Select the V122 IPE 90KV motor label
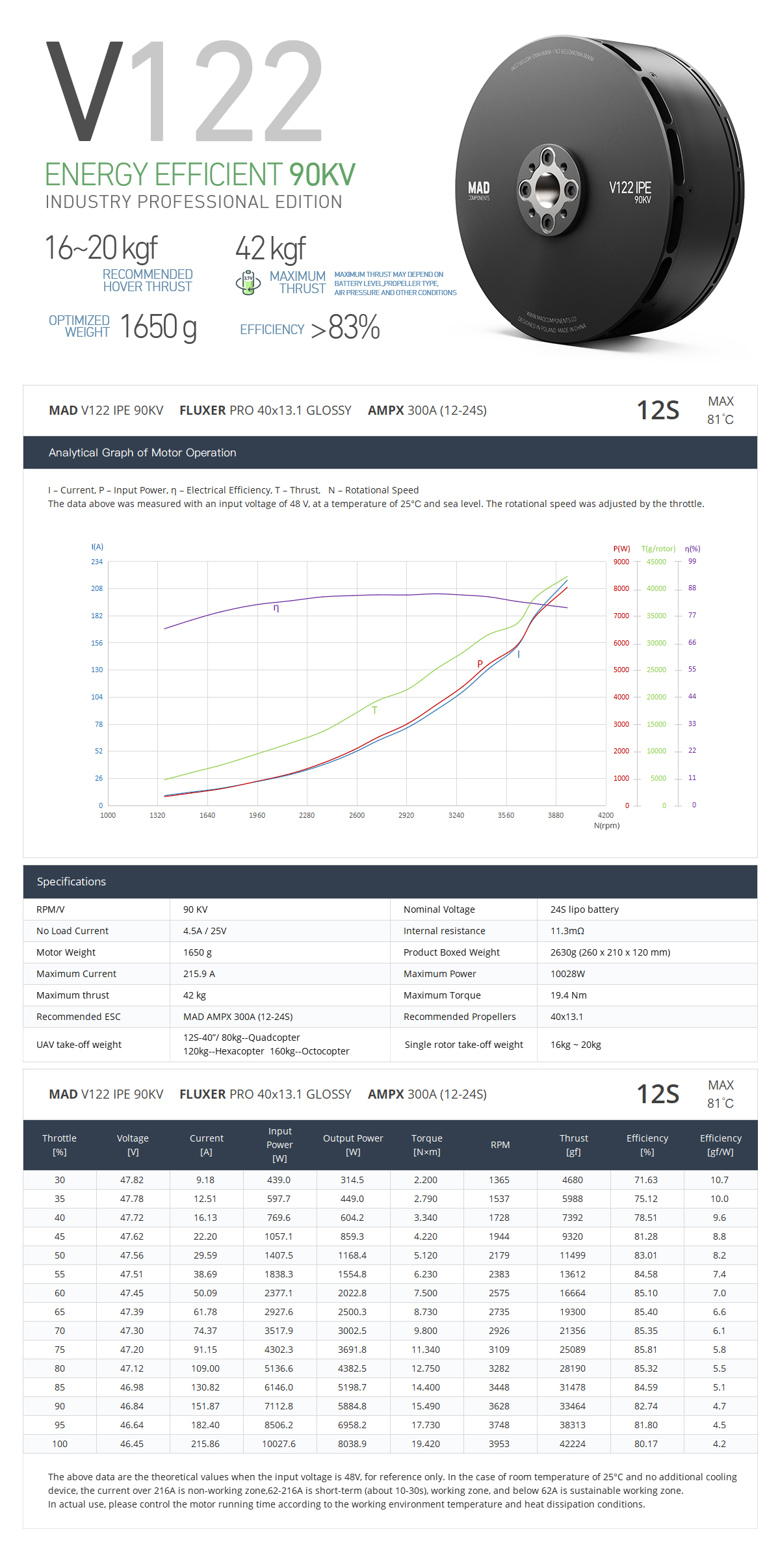 tap(630, 190)
